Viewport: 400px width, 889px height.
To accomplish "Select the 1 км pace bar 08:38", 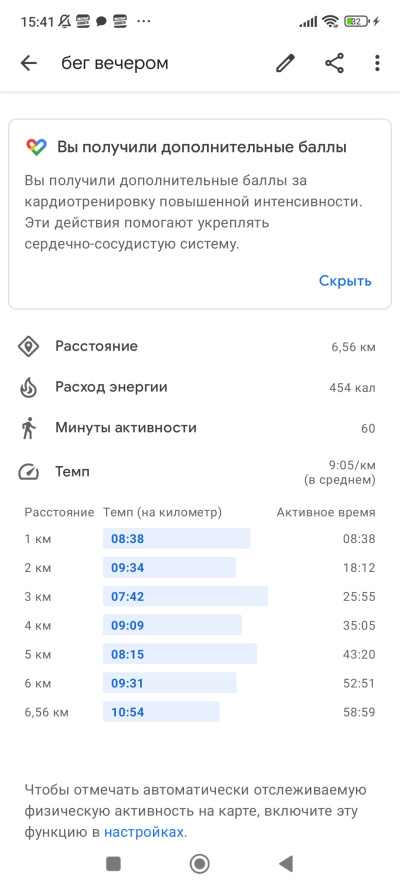I will click(176, 539).
